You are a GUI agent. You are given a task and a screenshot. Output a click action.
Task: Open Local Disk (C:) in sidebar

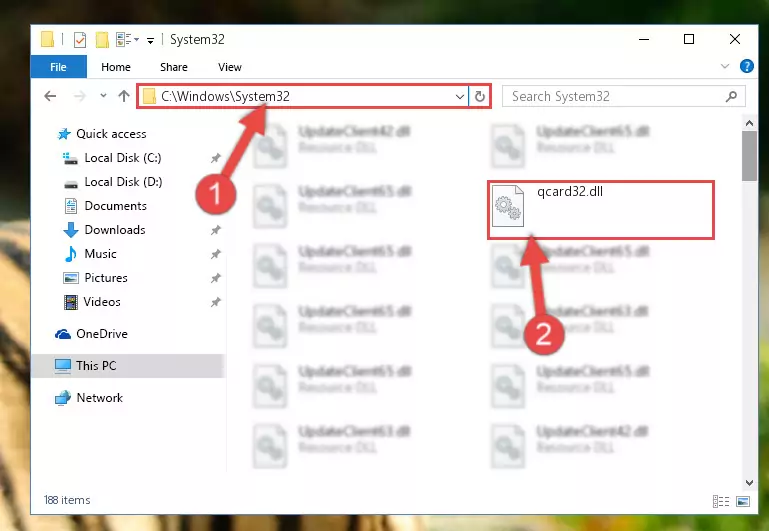click(x=123, y=158)
